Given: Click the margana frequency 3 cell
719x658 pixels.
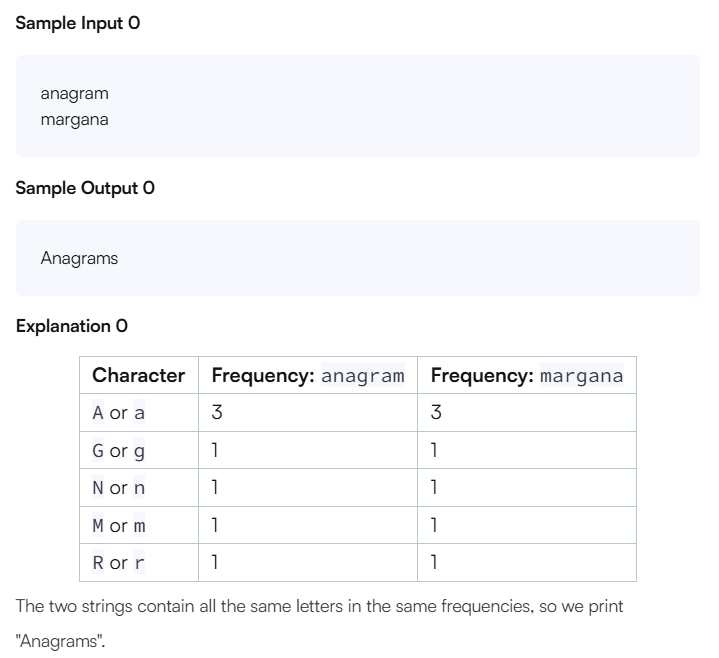Looking at the screenshot, I should (527, 413).
